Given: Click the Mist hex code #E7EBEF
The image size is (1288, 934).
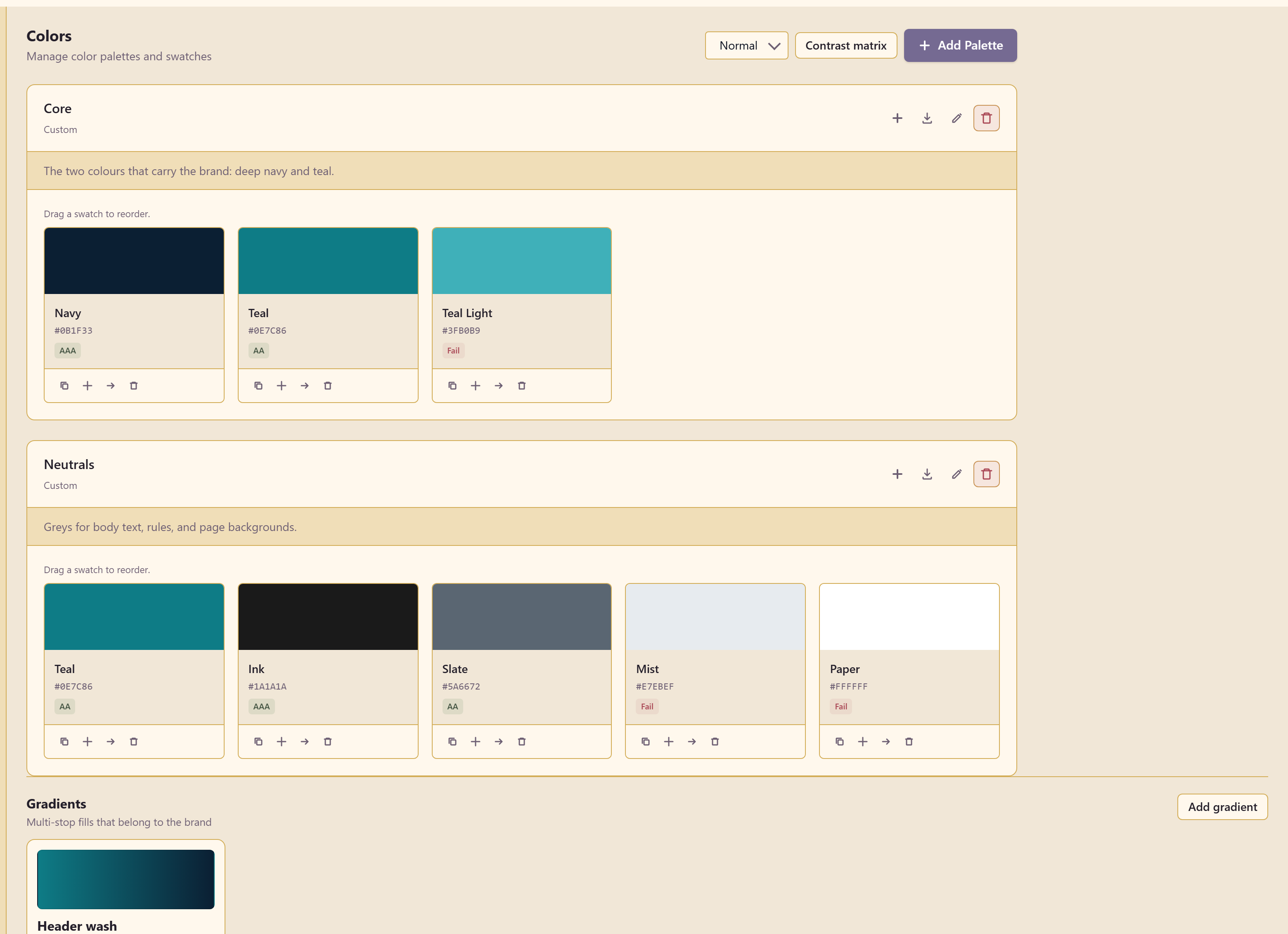Looking at the screenshot, I should 655,686.
